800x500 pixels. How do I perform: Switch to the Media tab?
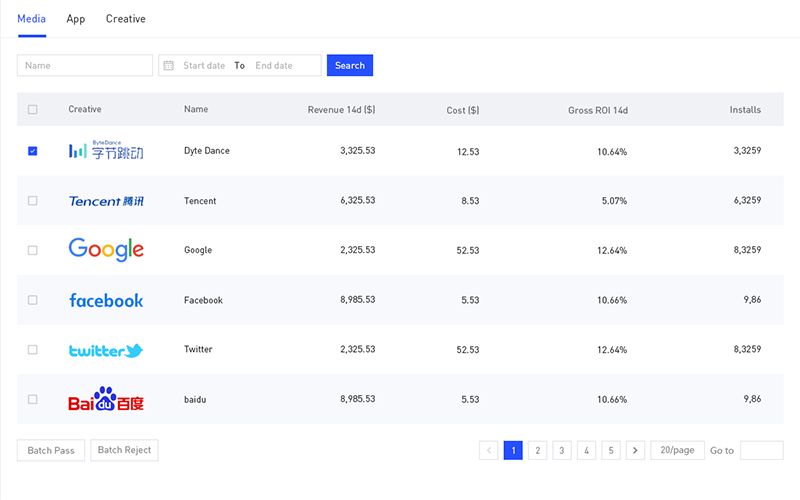[32, 19]
